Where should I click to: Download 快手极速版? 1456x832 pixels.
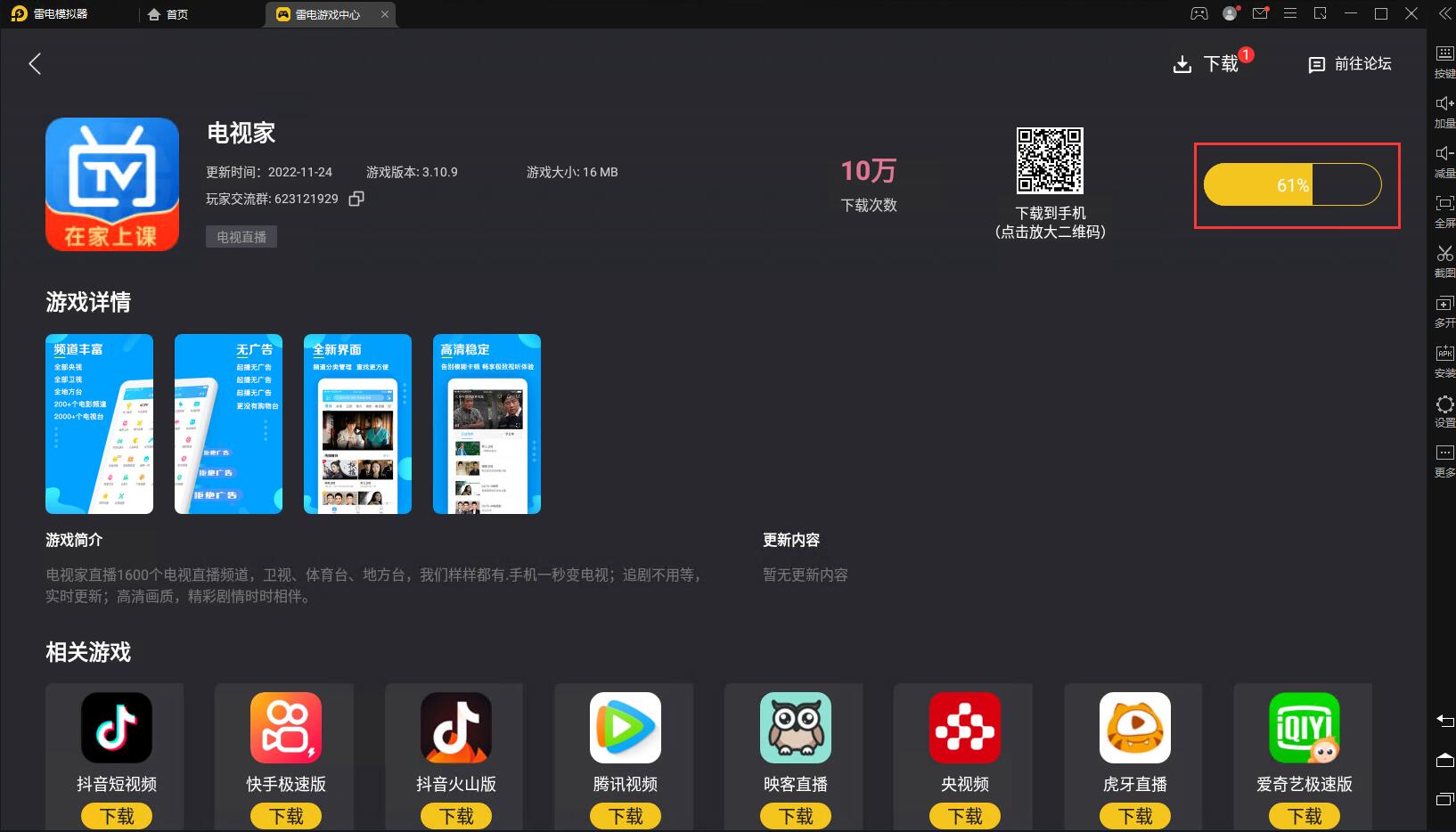click(x=286, y=816)
